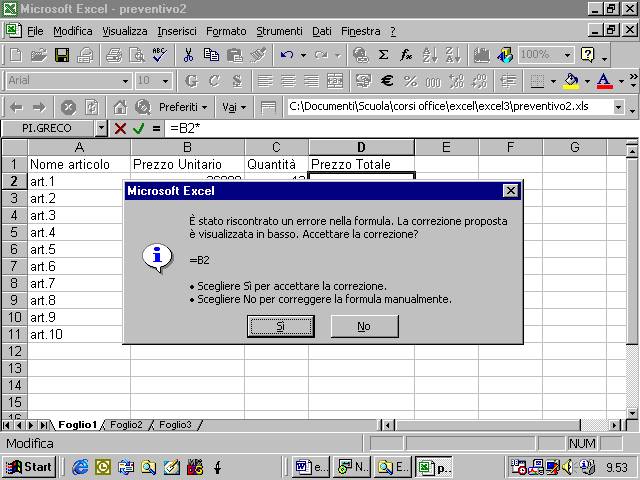Insert hyperlink with the globe icon

[360, 55]
